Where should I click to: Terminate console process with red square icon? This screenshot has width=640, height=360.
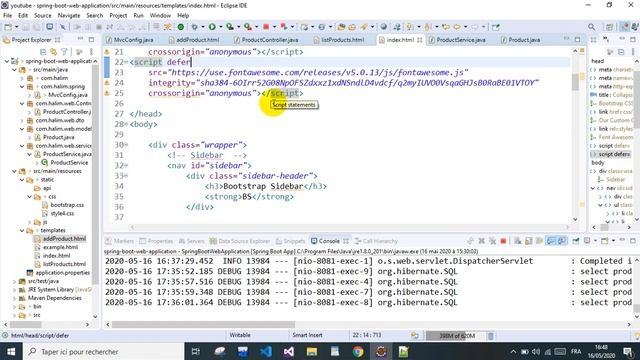click(x=503, y=241)
